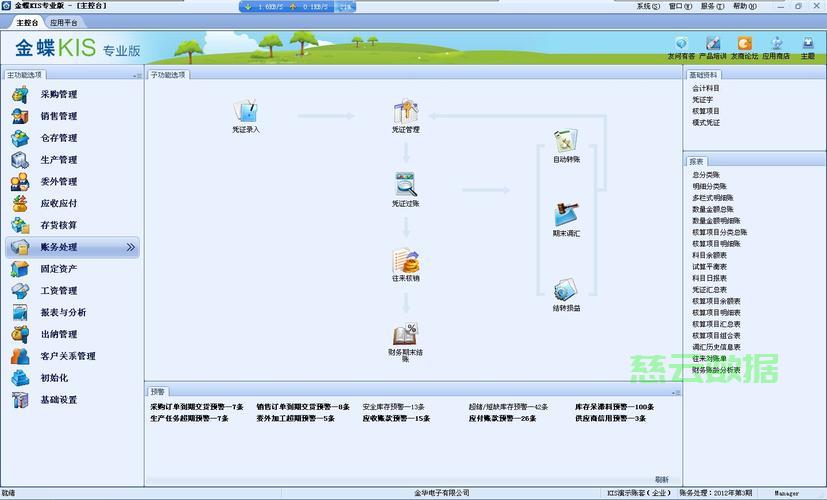Open 试算平衡表 report
The image size is (827, 500).
709,267
